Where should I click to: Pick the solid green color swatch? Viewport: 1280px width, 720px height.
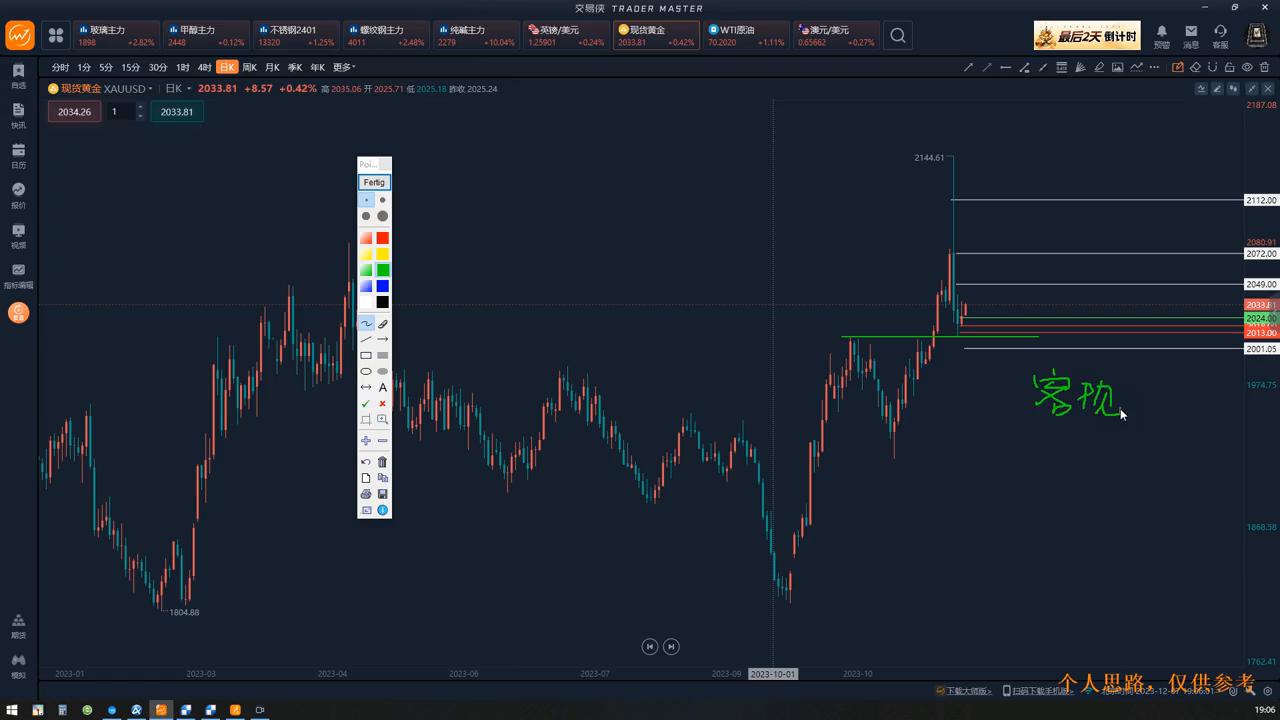[x=383, y=270]
